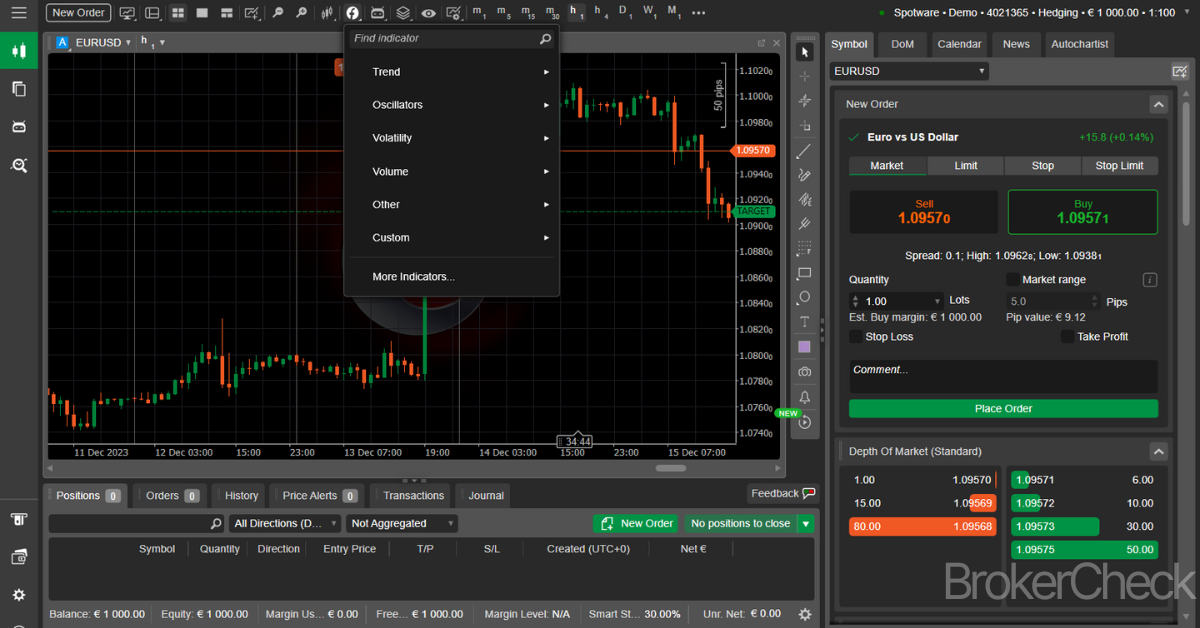This screenshot has width=1200, height=628.
Task: Select the ellipse shape drawing tool
Action: pos(805,298)
